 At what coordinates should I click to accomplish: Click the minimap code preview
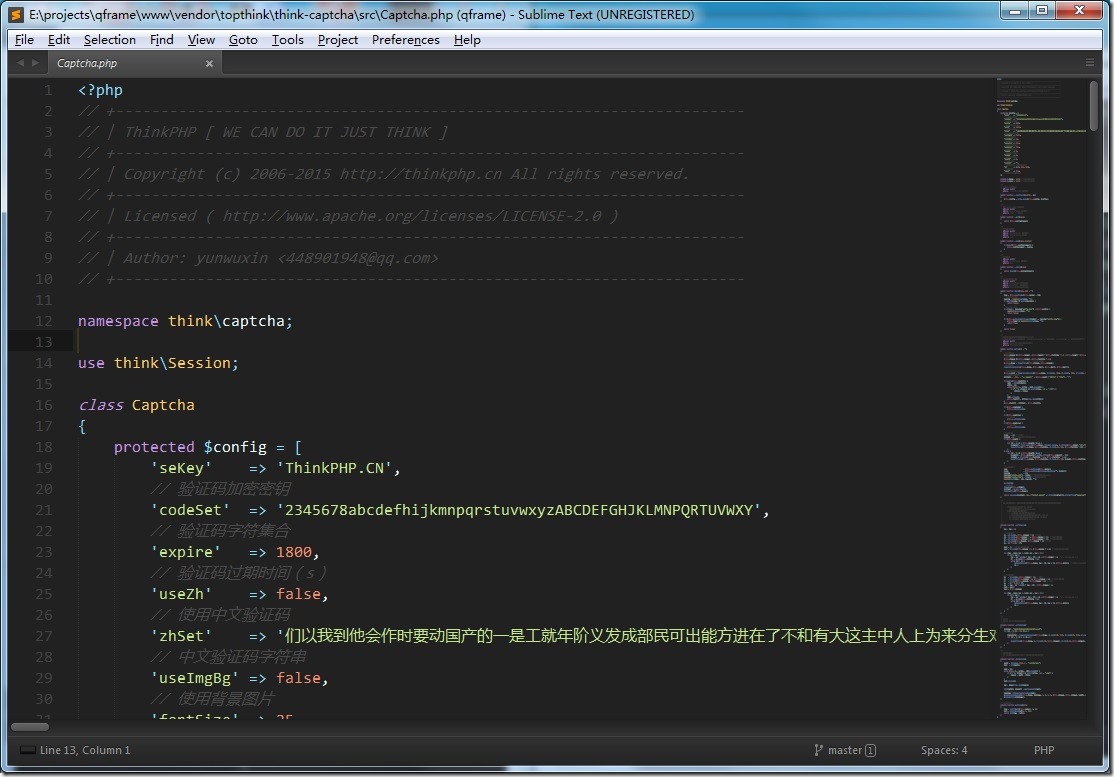pyautogui.click(x=1042, y=398)
